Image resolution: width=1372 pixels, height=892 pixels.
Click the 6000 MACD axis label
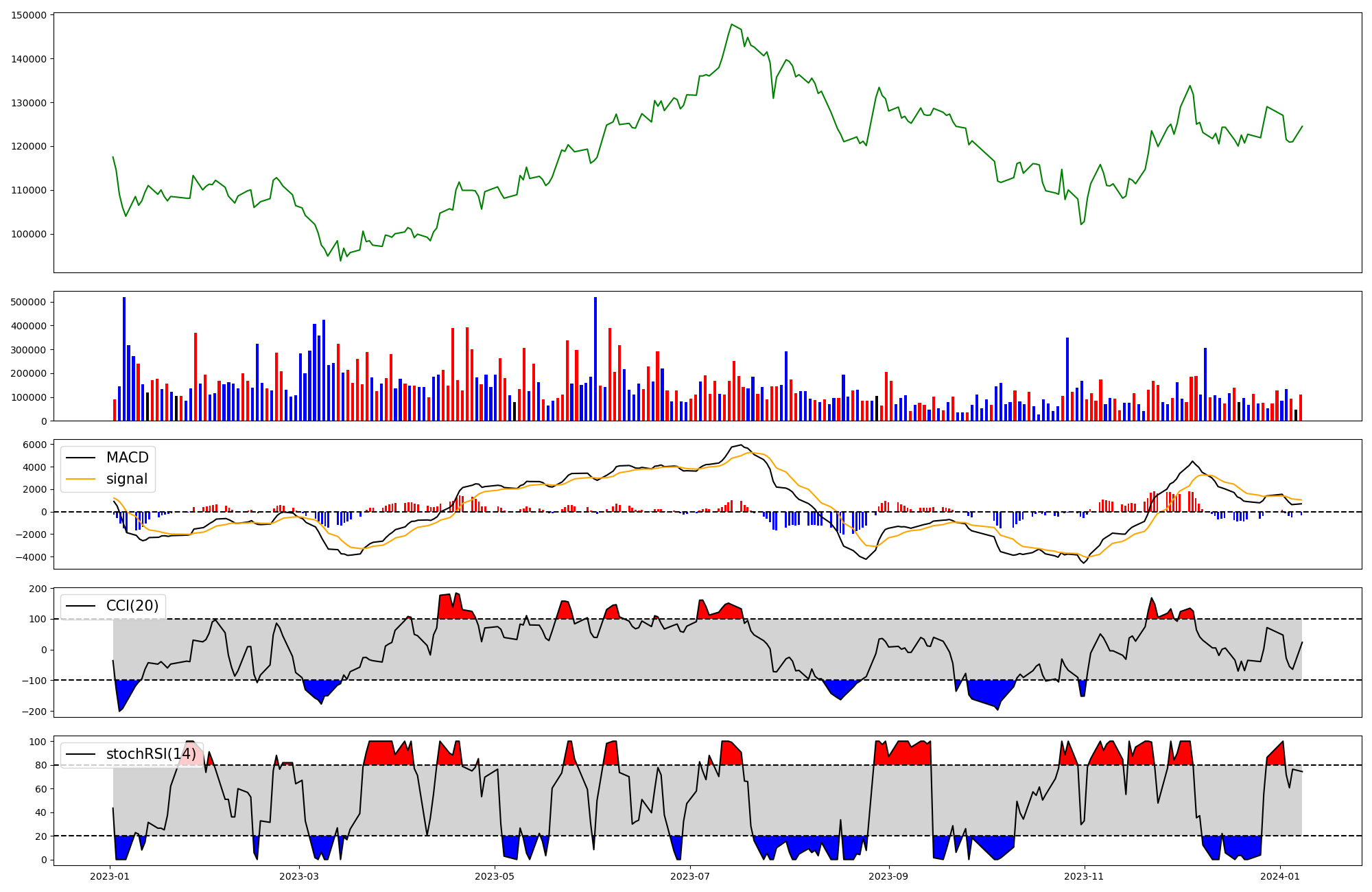pos(36,445)
